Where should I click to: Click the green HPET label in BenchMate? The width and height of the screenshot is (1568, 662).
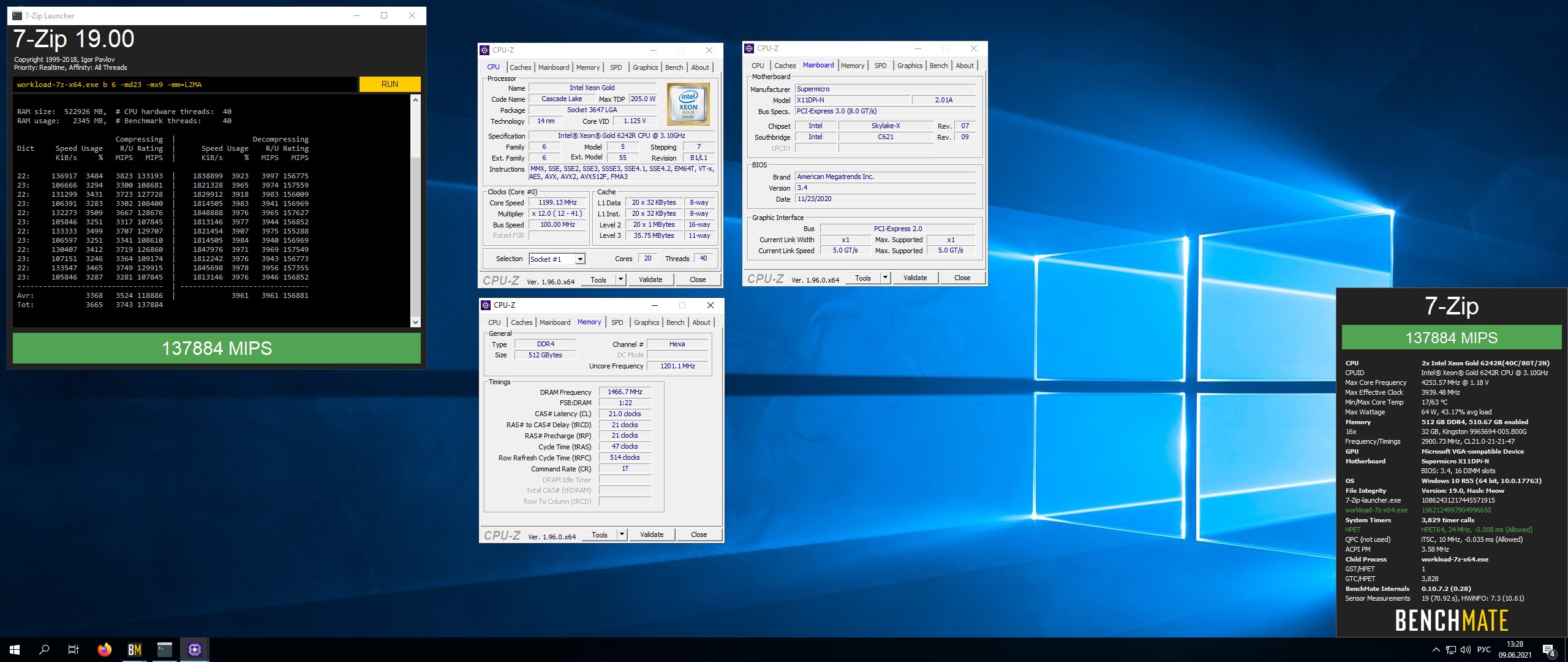pos(1352,530)
